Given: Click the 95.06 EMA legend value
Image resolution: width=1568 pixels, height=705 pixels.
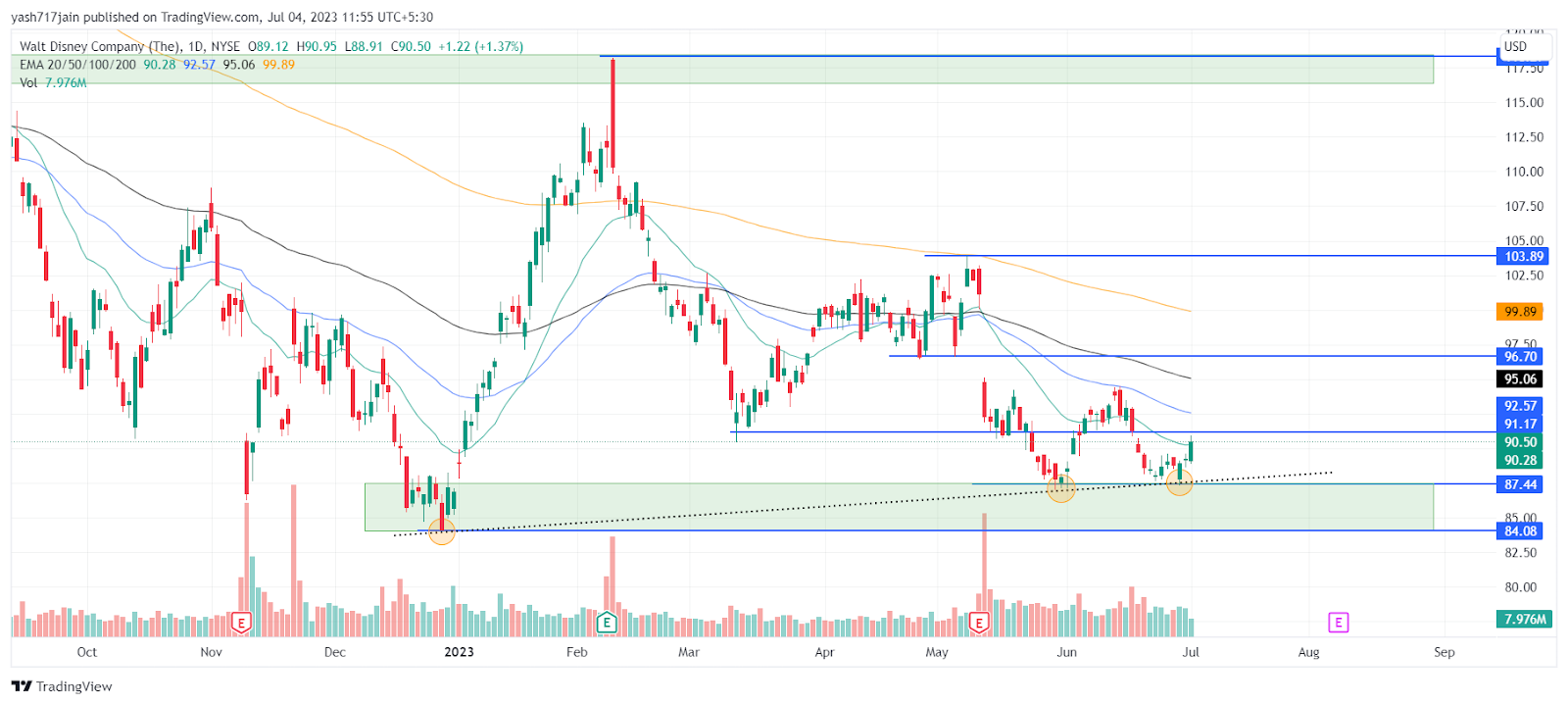Looking at the screenshot, I should 238,65.
